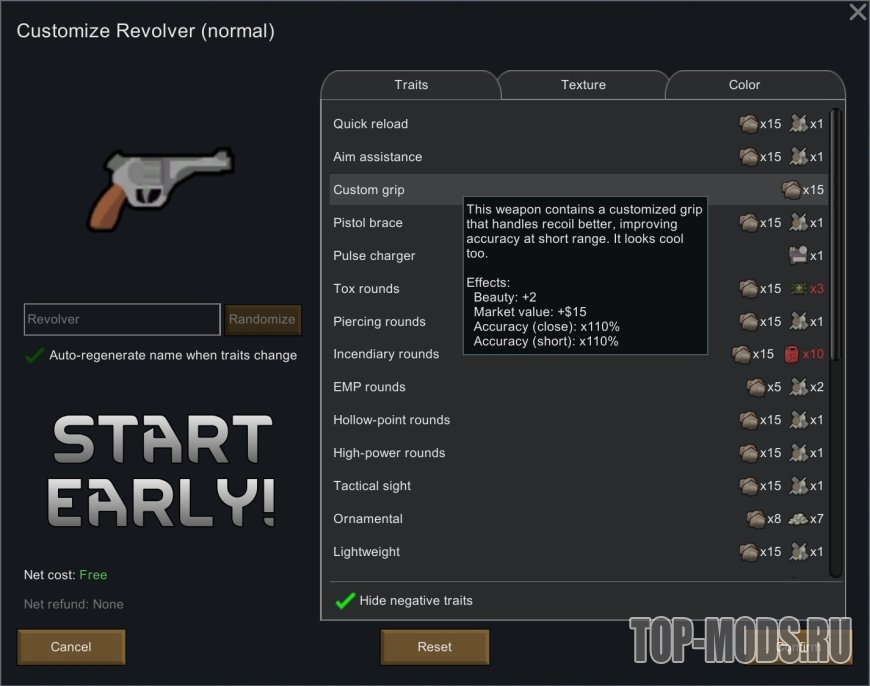The height and width of the screenshot is (686, 870).
Task: Click the steel resource icon on Custom grip
Action: (x=791, y=190)
